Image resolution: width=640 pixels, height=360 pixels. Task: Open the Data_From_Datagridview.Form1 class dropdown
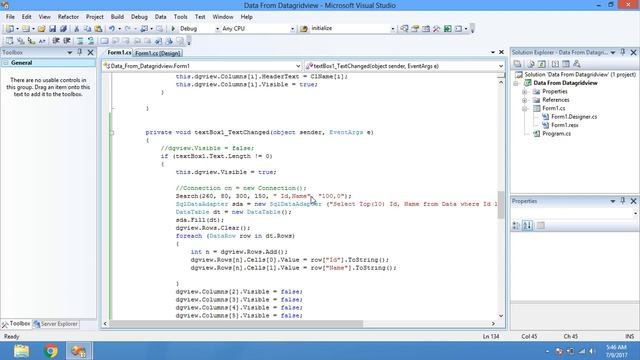(x=298, y=66)
